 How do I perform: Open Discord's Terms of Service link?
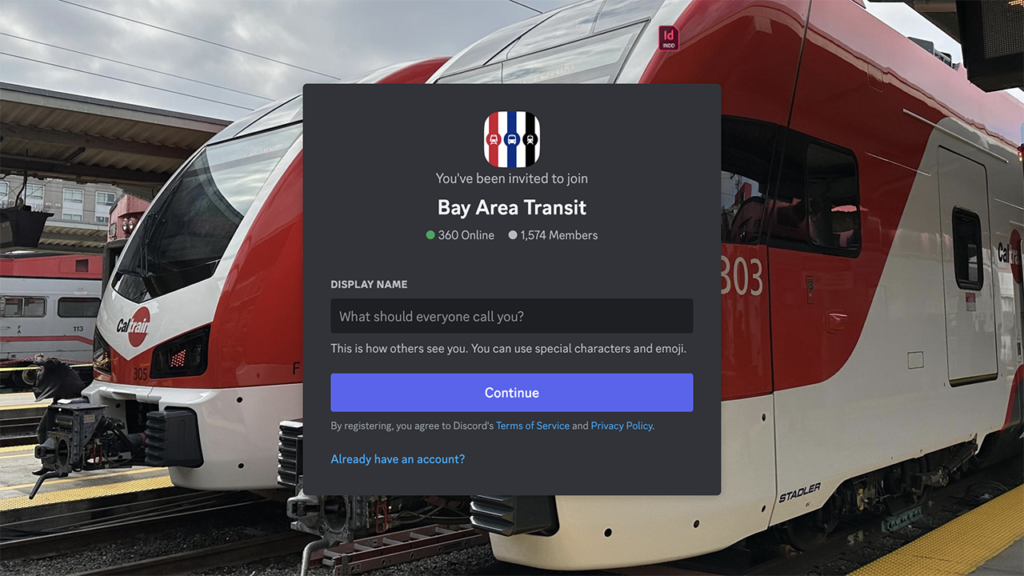pyautogui.click(x=532, y=426)
